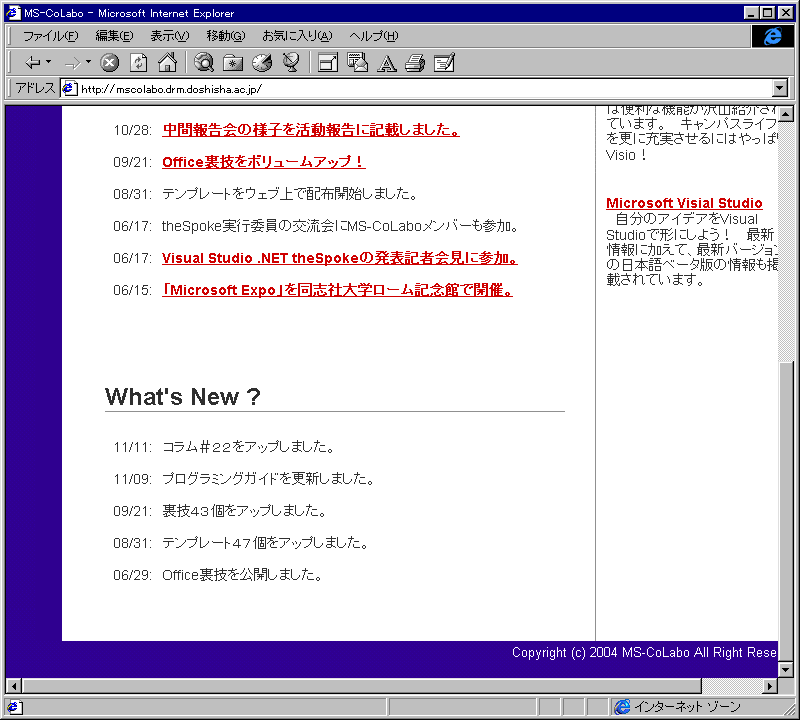800x720 pixels.
Task: Open the Search toolbar icon
Action: 204,63
